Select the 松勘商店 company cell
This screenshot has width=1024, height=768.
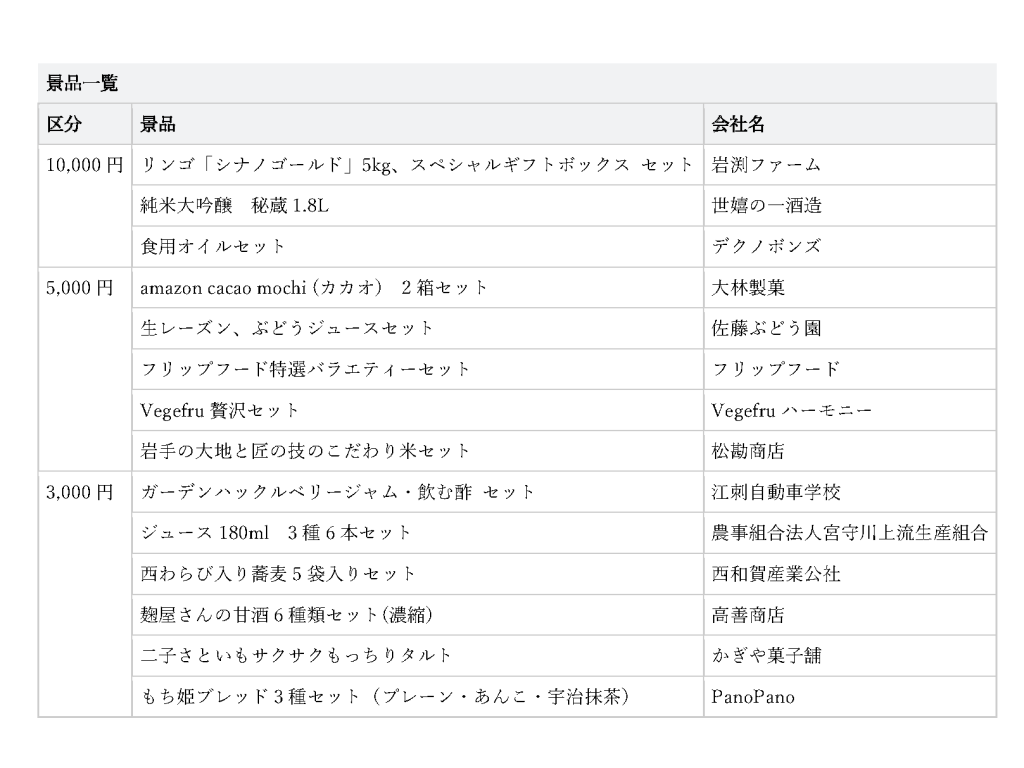[x=850, y=451]
